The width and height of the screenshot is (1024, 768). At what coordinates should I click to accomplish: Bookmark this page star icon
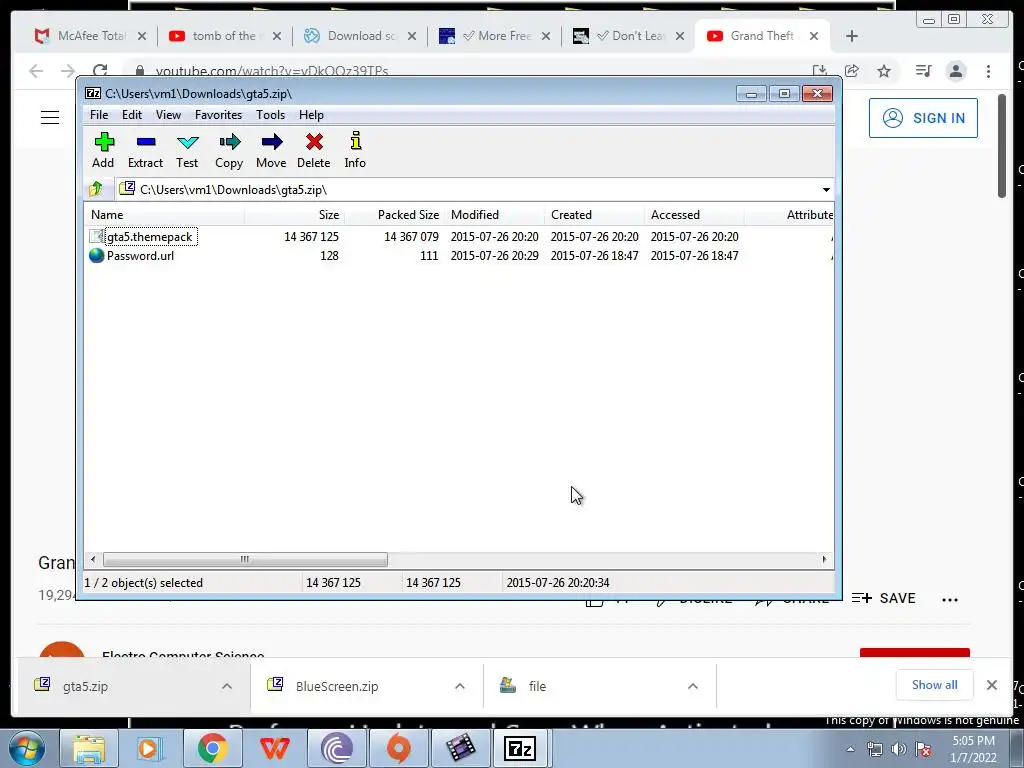point(884,71)
